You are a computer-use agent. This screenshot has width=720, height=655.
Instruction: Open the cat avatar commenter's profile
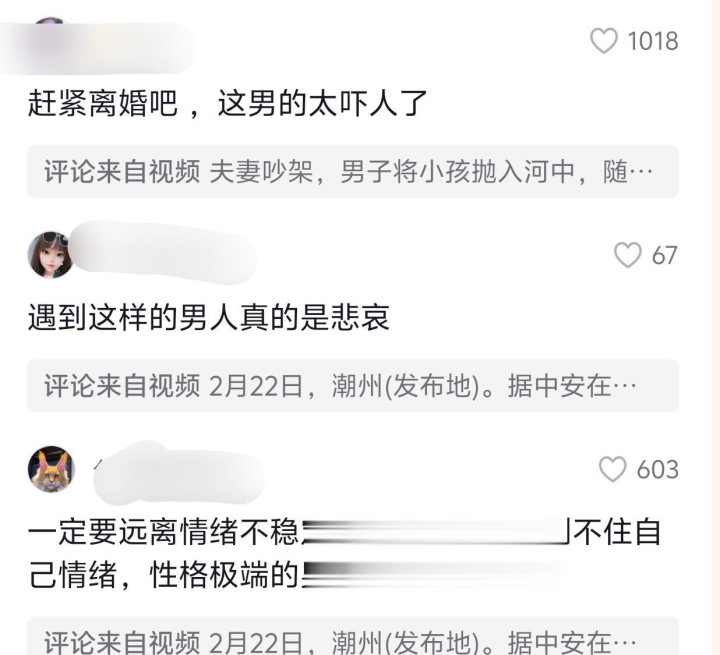51,469
